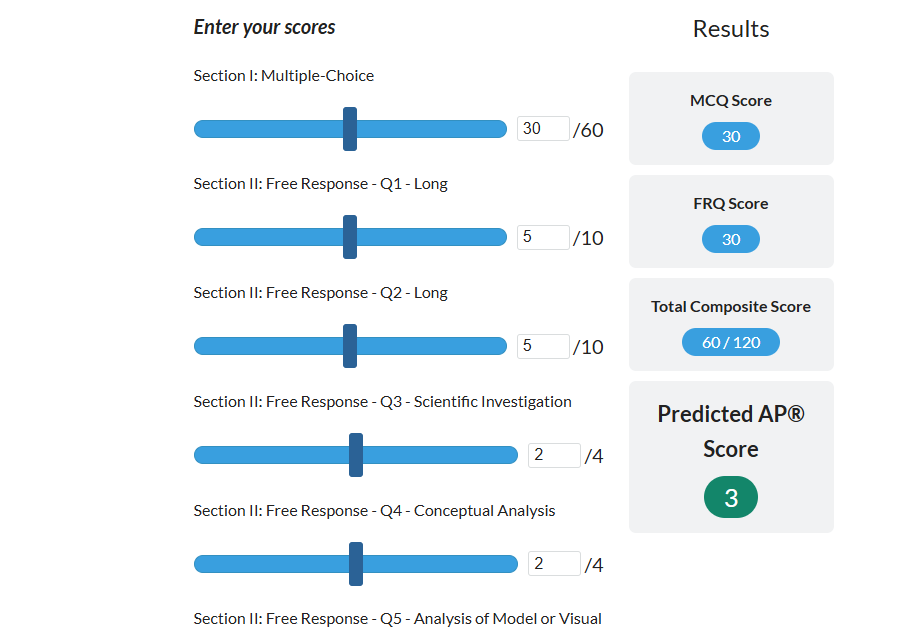The height and width of the screenshot is (633, 905).
Task: Click right end of Multiple-Choice slider track
Action: point(500,129)
